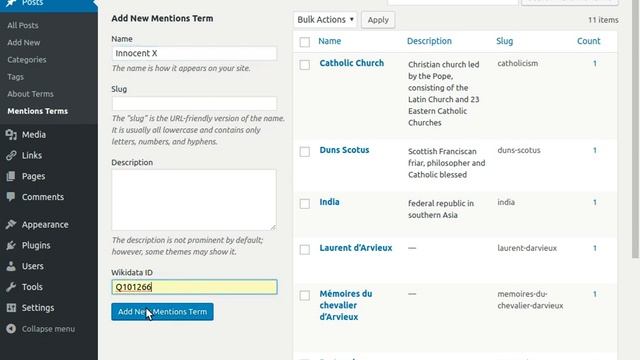Open the Media menu label
The width and height of the screenshot is (640, 360).
34,135
